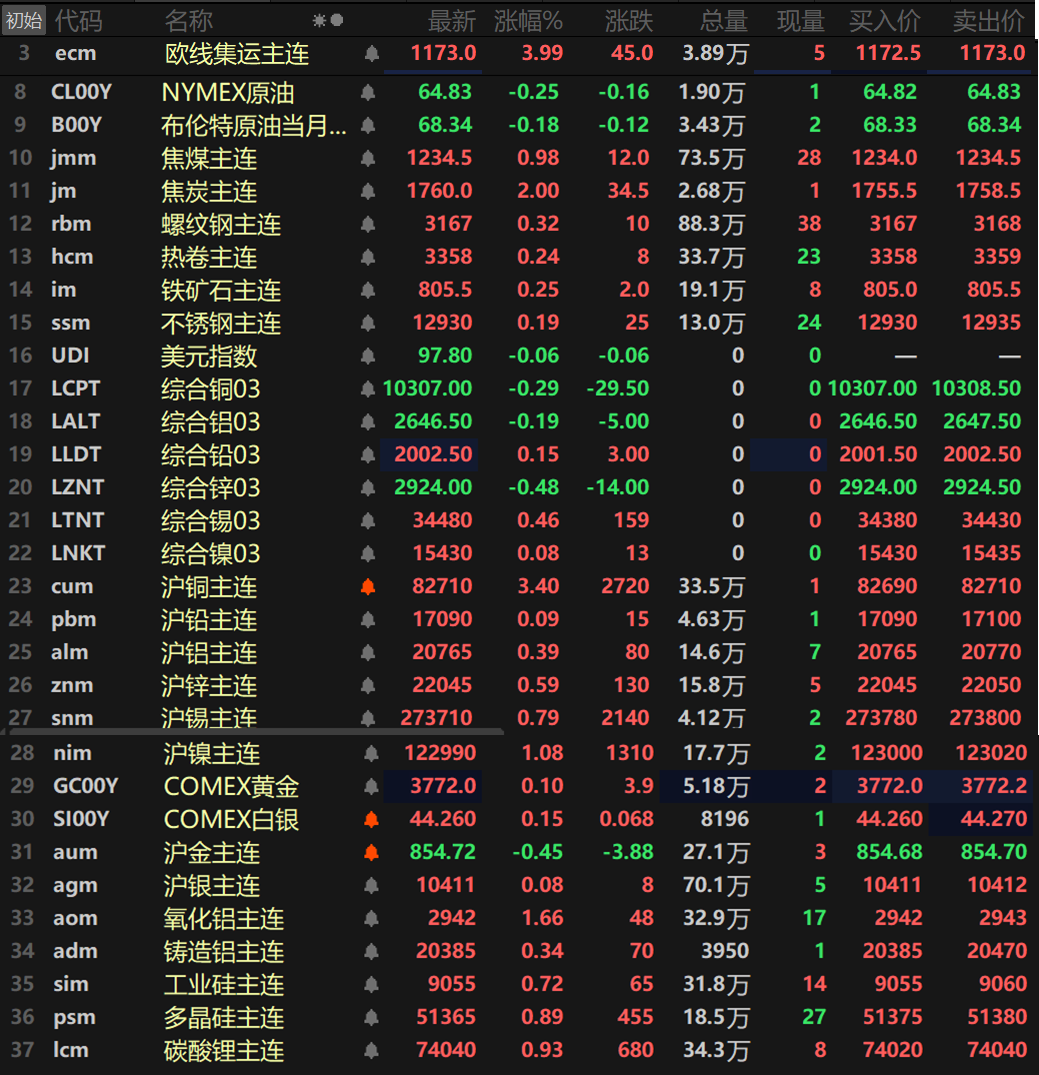Set an alert bell for 焦煤主连
The image size is (1039, 1075).
[x=368, y=158]
